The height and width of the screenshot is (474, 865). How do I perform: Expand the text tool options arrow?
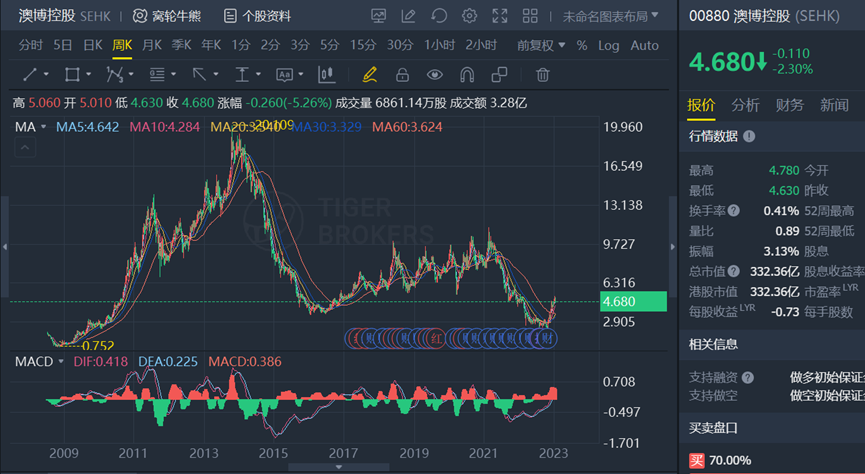click(301, 74)
